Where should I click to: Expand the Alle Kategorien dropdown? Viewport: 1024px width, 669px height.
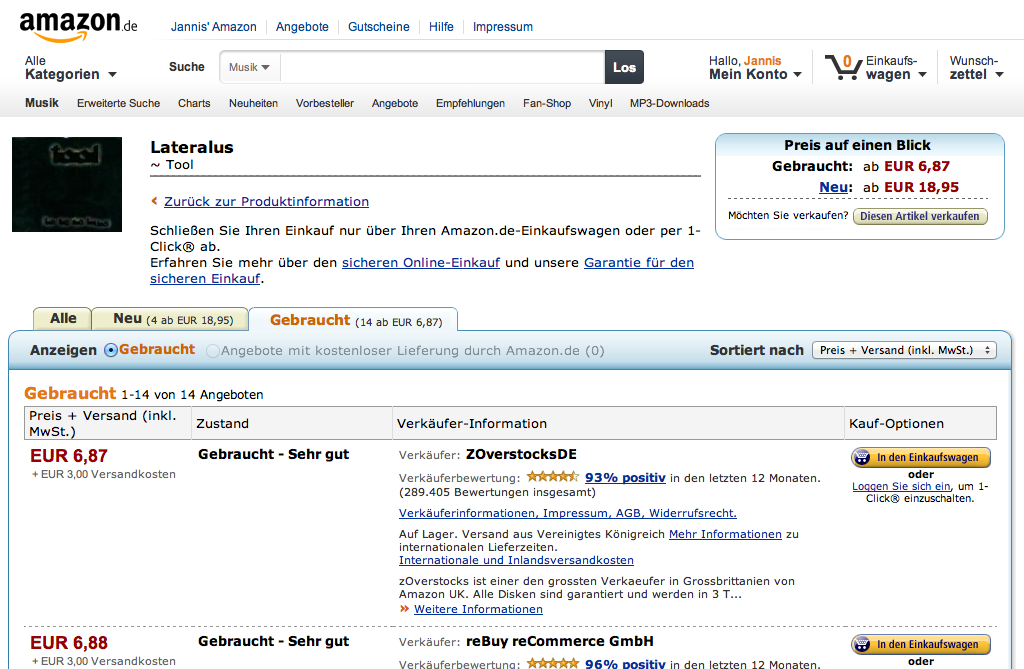[71, 68]
